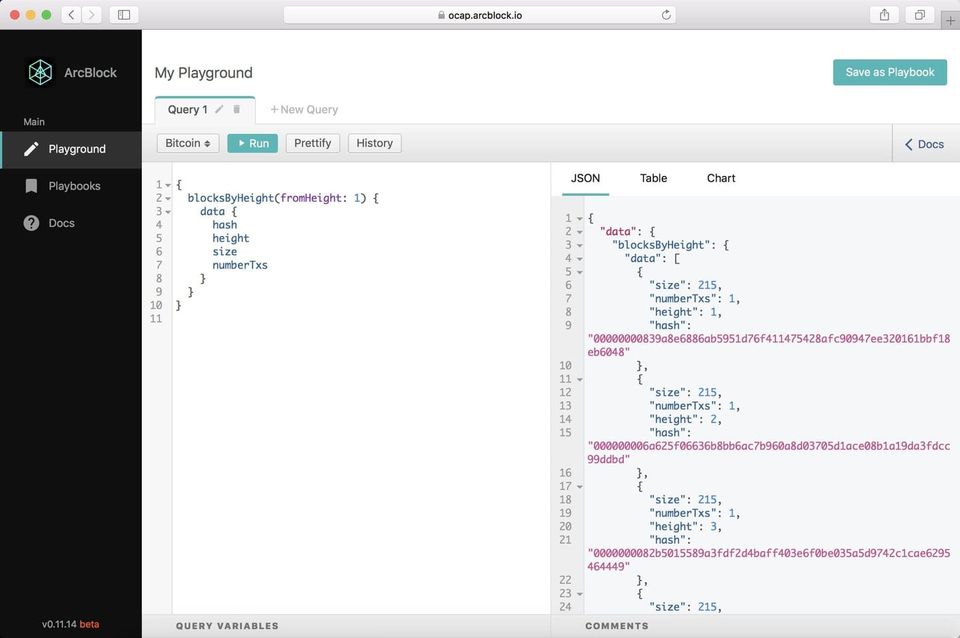This screenshot has width=960, height=638.
Task: Collapse the blocksByHeight fold arrow in query editor
Action: 168,199
